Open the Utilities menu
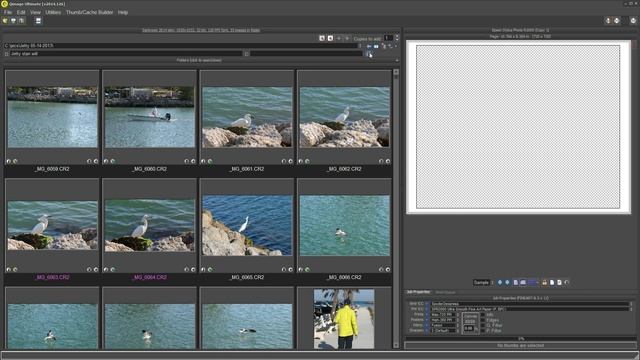This screenshot has height=360, width=640. tap(53, 12)
